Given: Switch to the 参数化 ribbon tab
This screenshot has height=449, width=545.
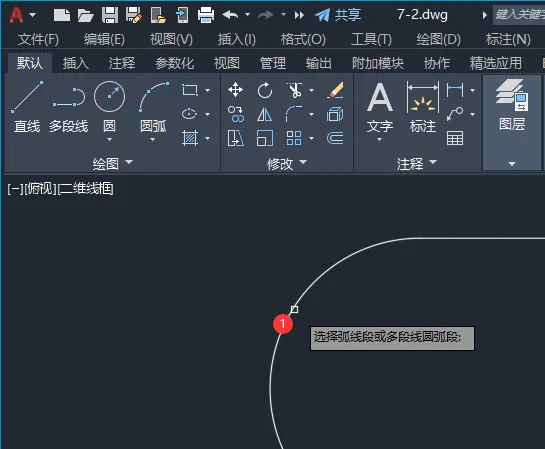Looking at the screenshot, I should [174, 64].
